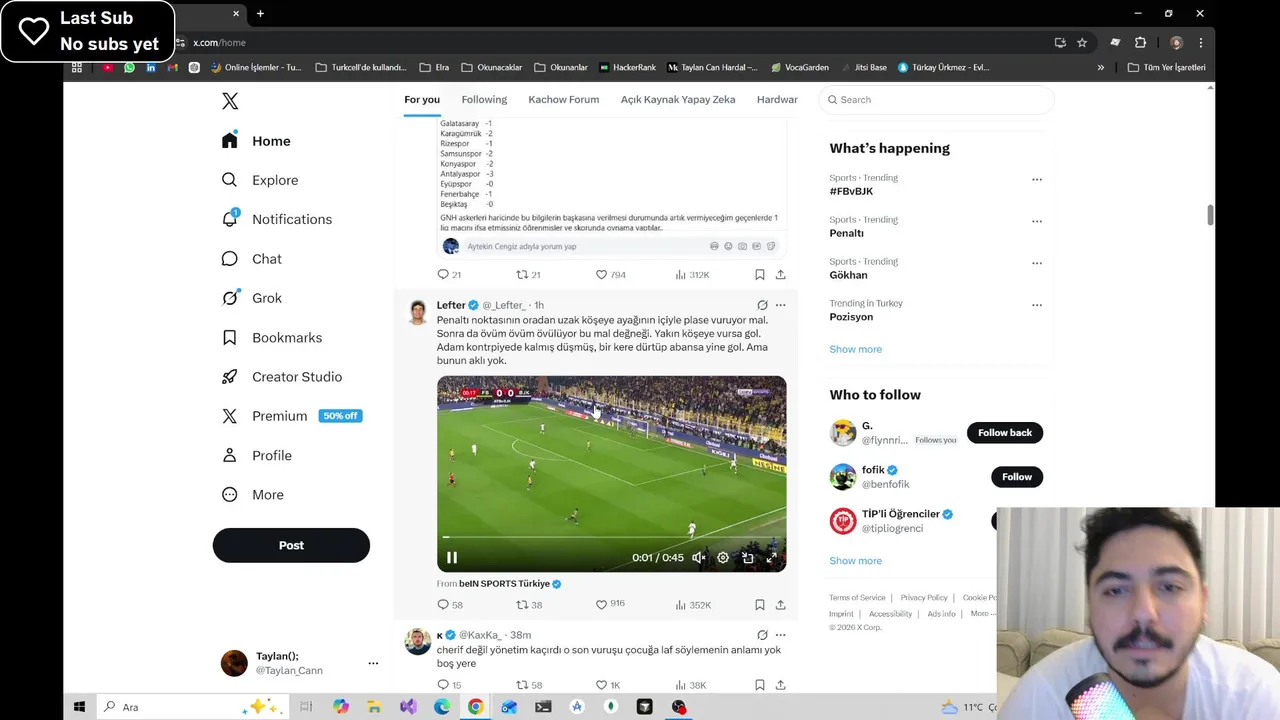Screen dimensions: 1280x720
Task: Open HackerRank bookmark in bookmarks bar
Action: (x=628, y=68)
